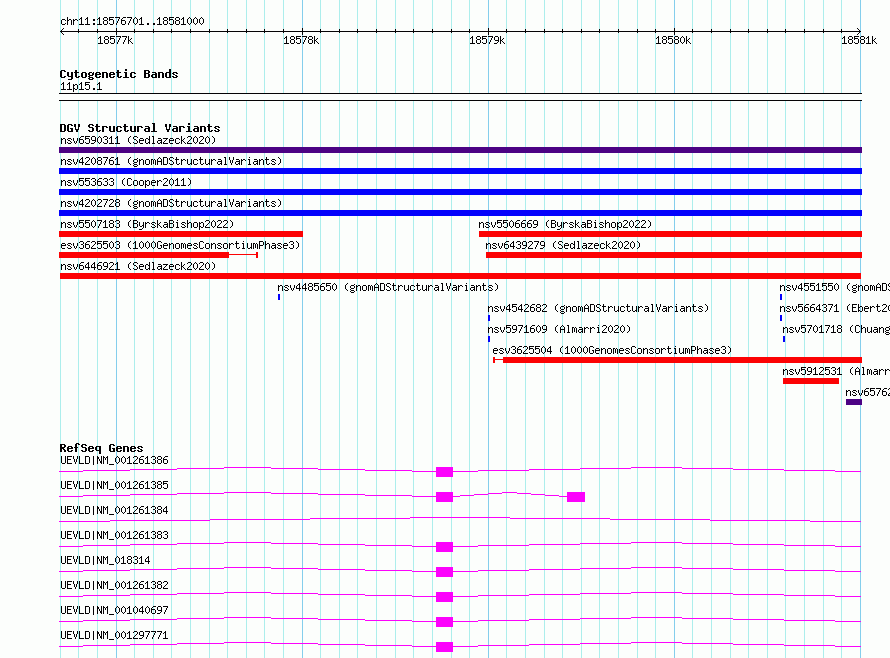Click second exon block of NM_001261385
Viewport: 890px width, 658px height.
click(x=576, y=497)
